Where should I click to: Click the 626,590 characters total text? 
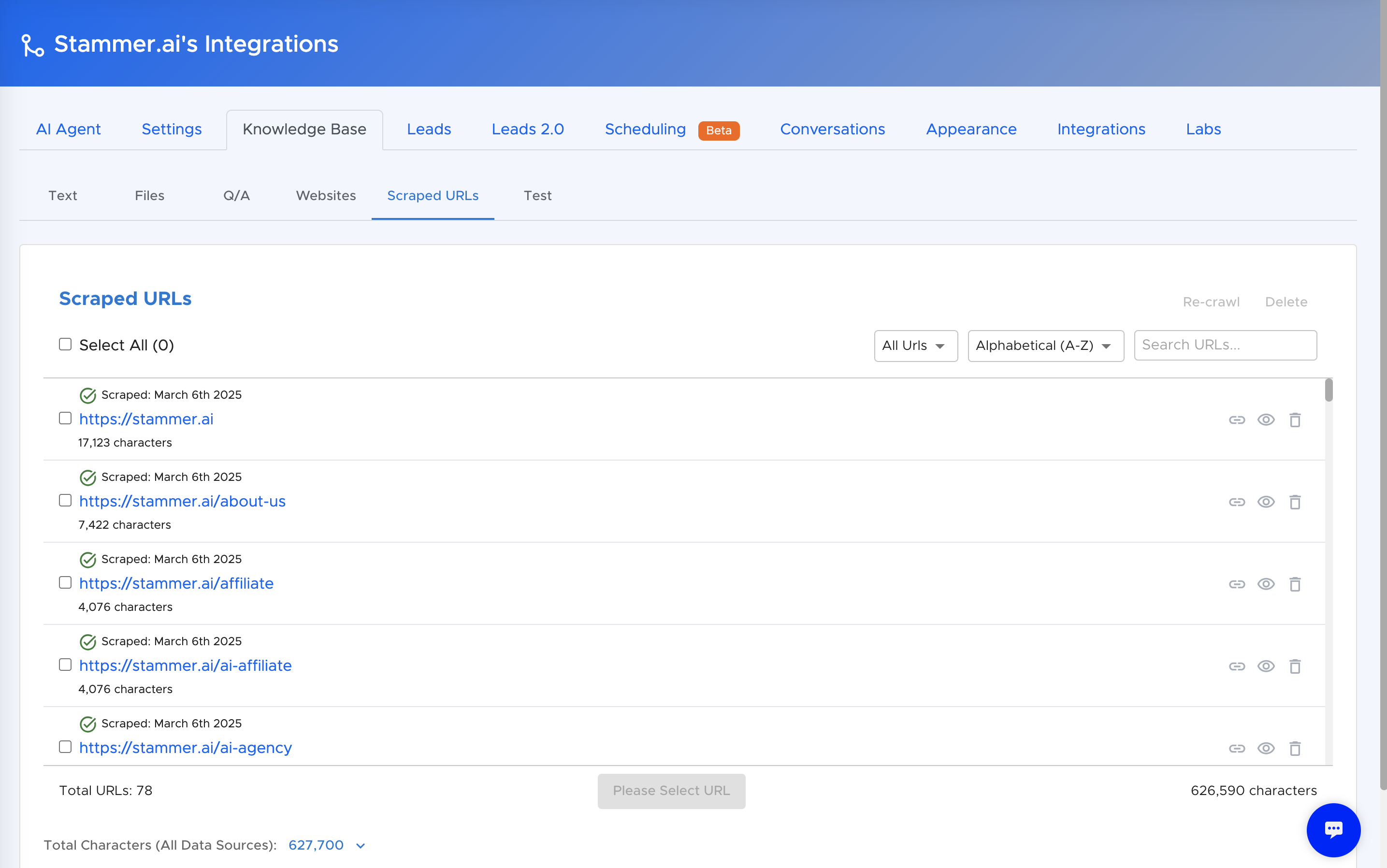point(1253,791)
